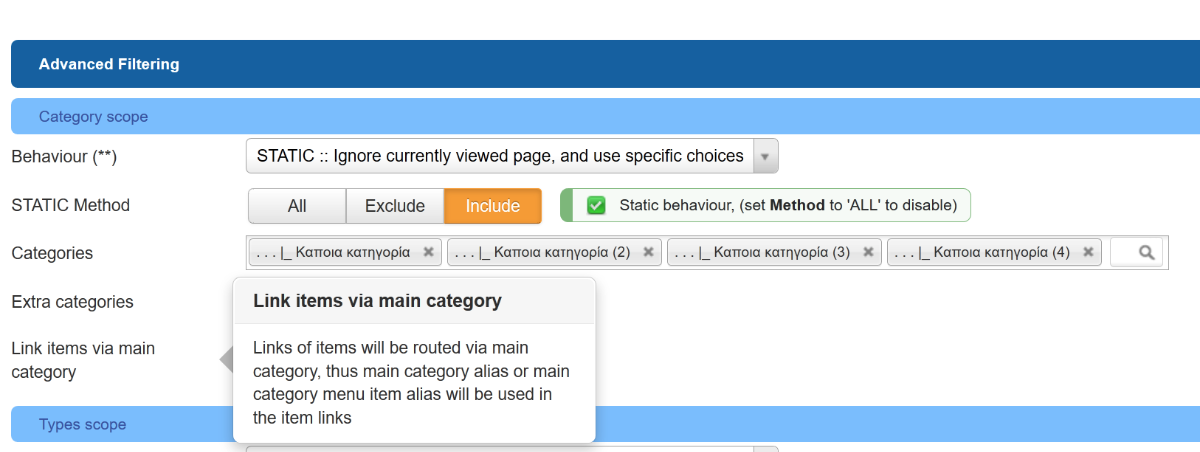Click the Extra categories label
The height and width of the screenshot is (452, 1200).
(72, 302)
